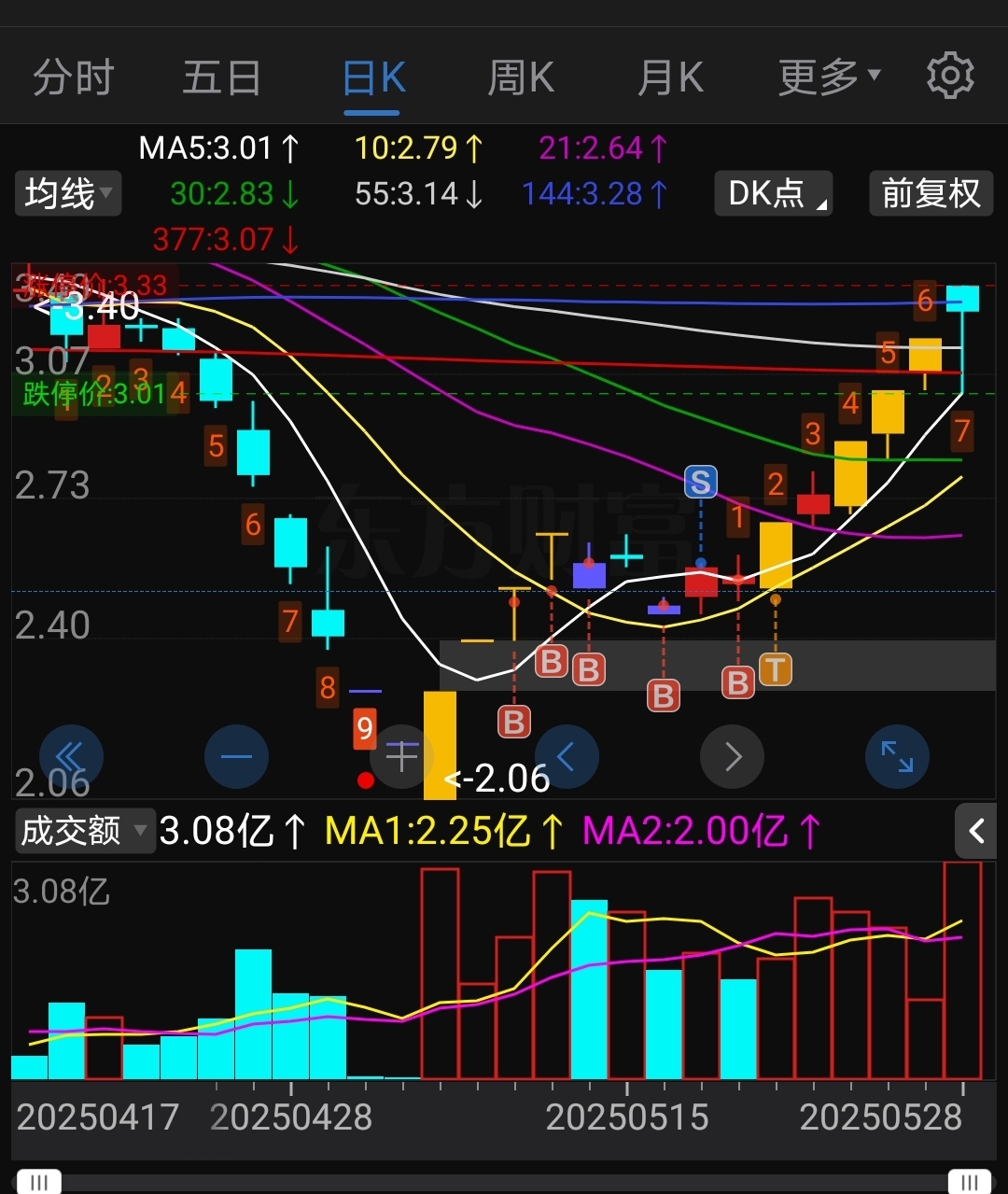The width and height of the screenshot is (1008, 1194).
Task: Select the large yellow candlestick at low 2.06
Action: coord(440,745)
